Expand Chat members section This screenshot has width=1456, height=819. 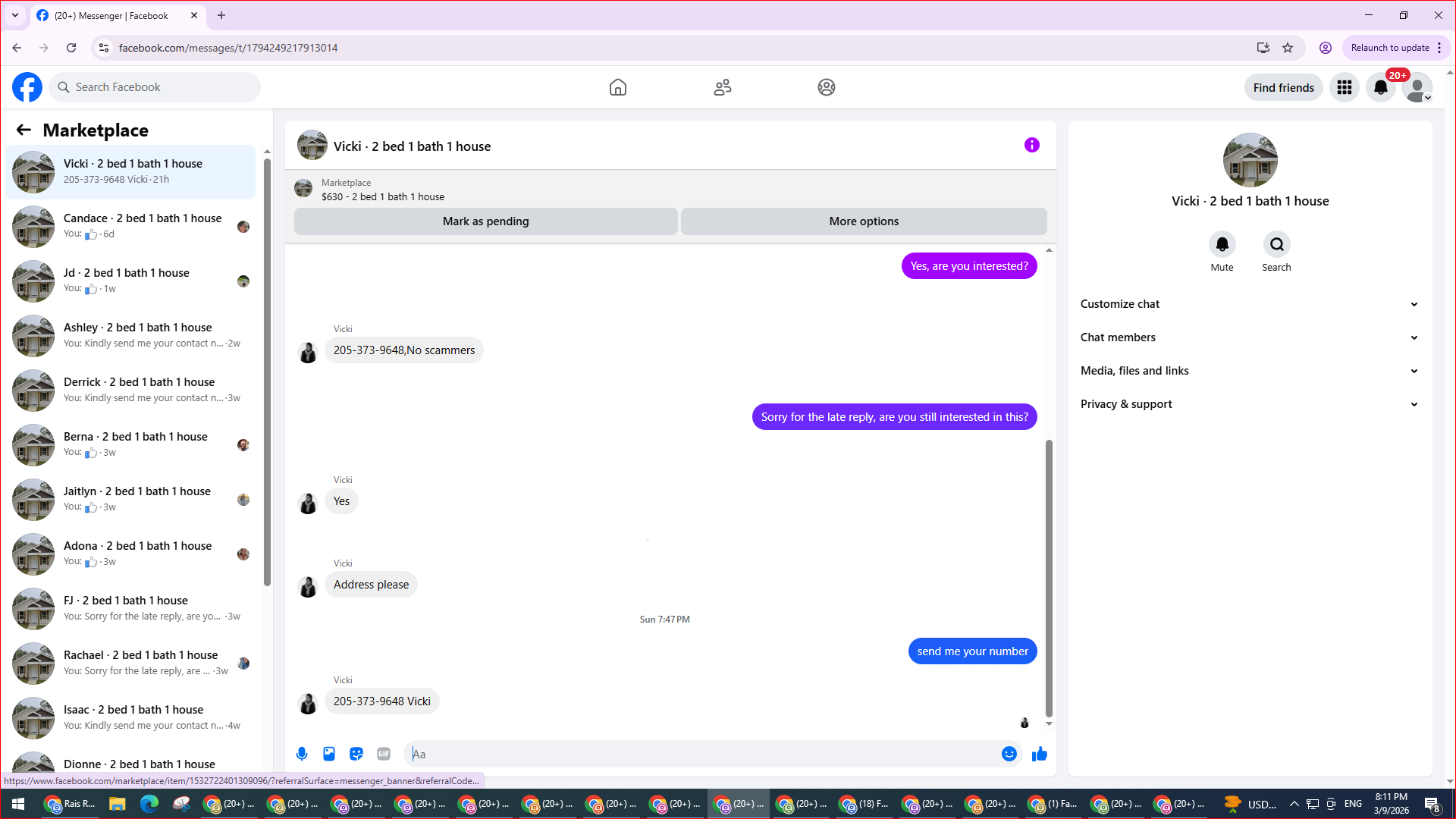pos(1249,337)
